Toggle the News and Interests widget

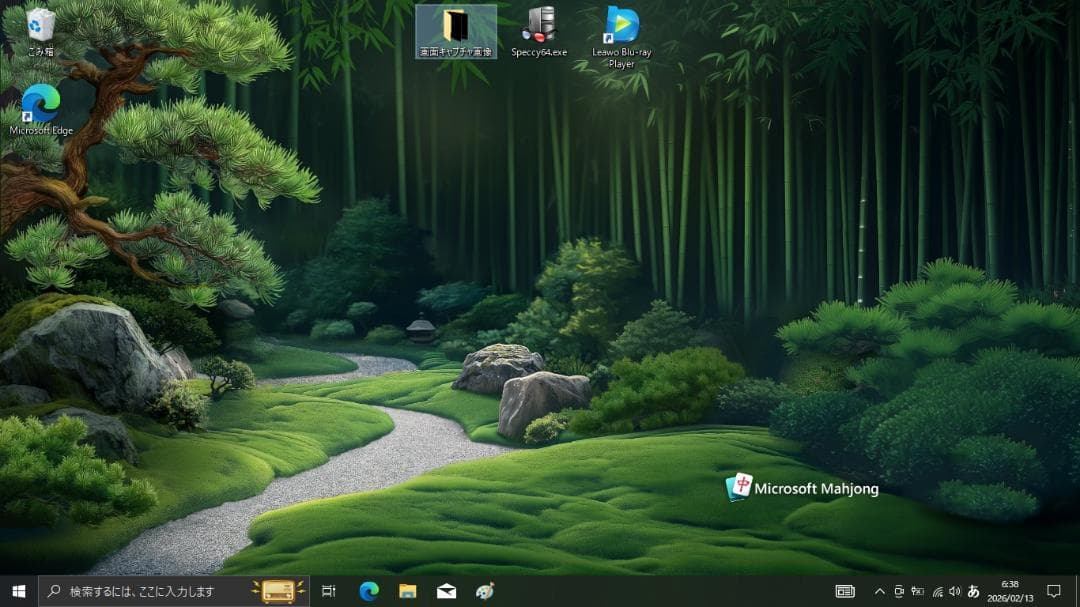(x=846, y=591)
